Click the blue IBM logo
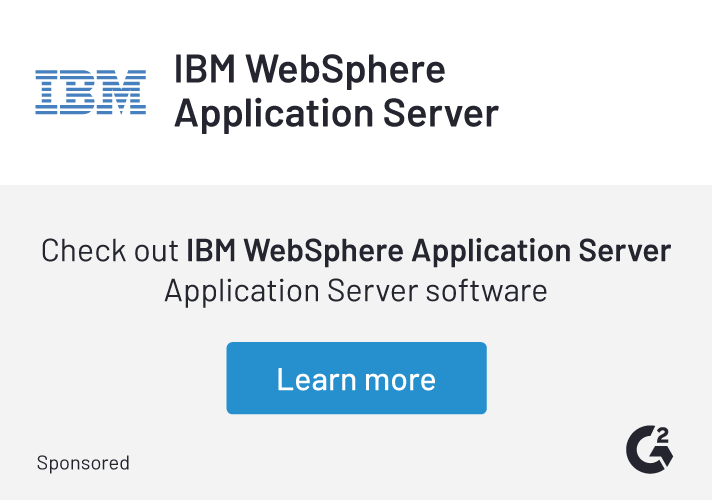The height and width of the screenshot is (500, 712). click(90, 92)
